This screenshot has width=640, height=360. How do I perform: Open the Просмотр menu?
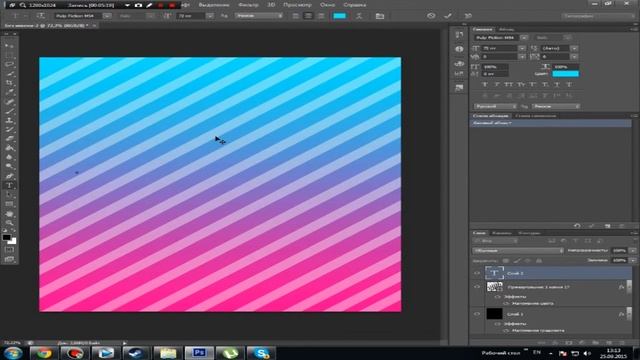(x=297, y=5)
